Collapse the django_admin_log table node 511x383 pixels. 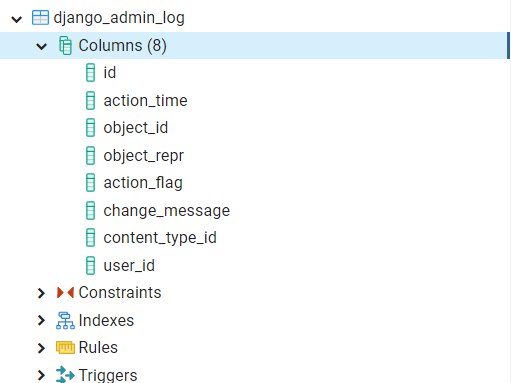[x=17, y=19]
